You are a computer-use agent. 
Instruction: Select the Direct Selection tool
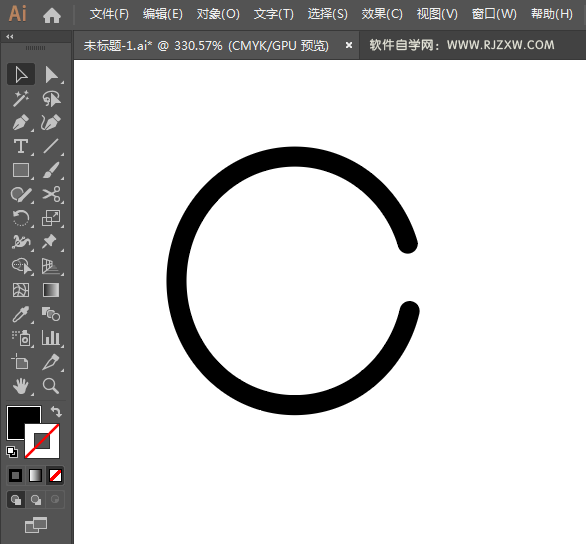[51, 74]
